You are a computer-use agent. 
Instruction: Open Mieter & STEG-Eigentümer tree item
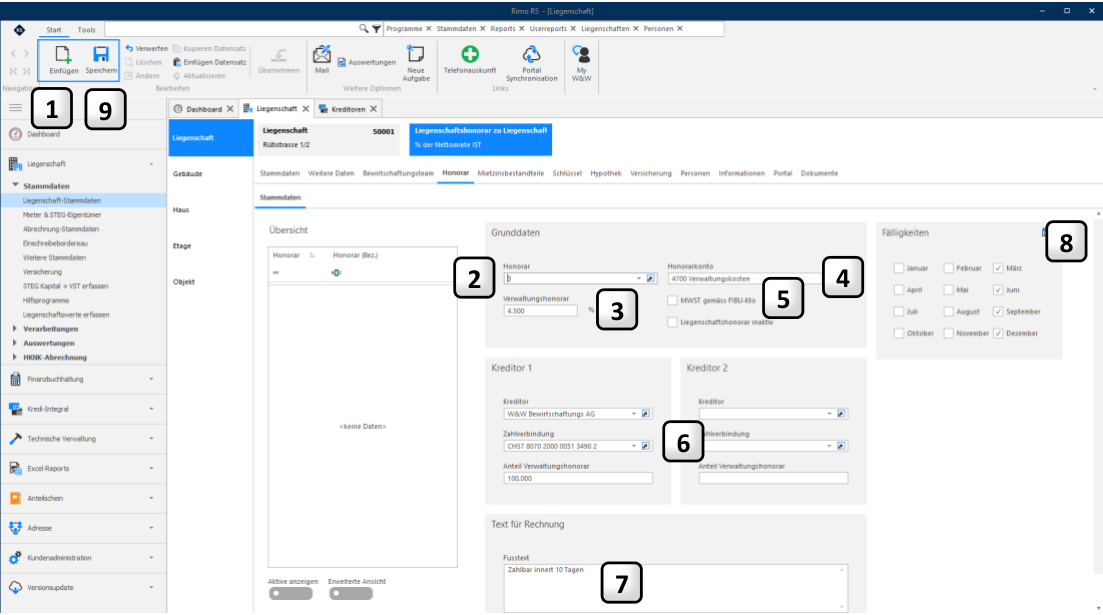62,215
